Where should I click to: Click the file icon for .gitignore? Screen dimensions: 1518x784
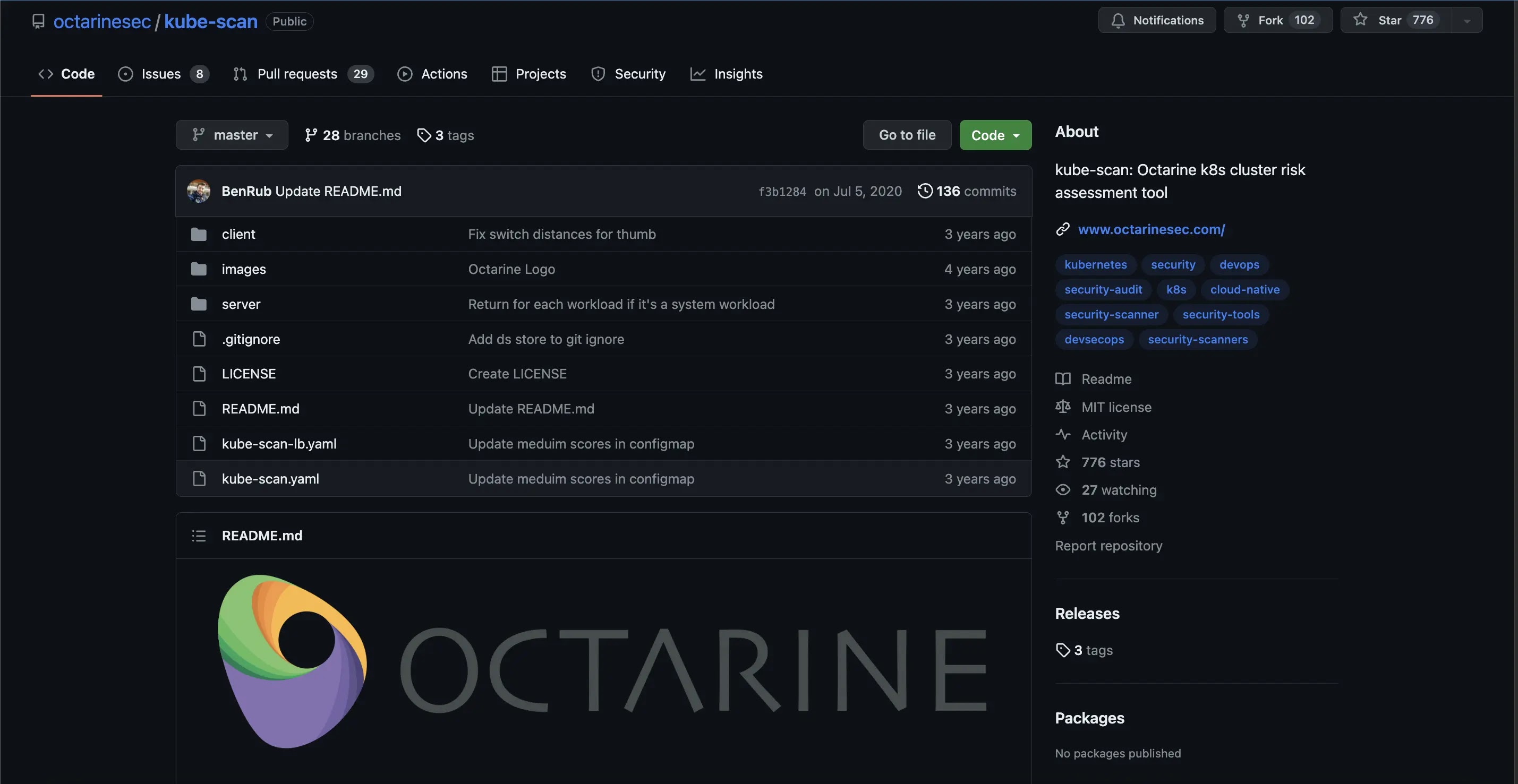[x=199, y=339]
